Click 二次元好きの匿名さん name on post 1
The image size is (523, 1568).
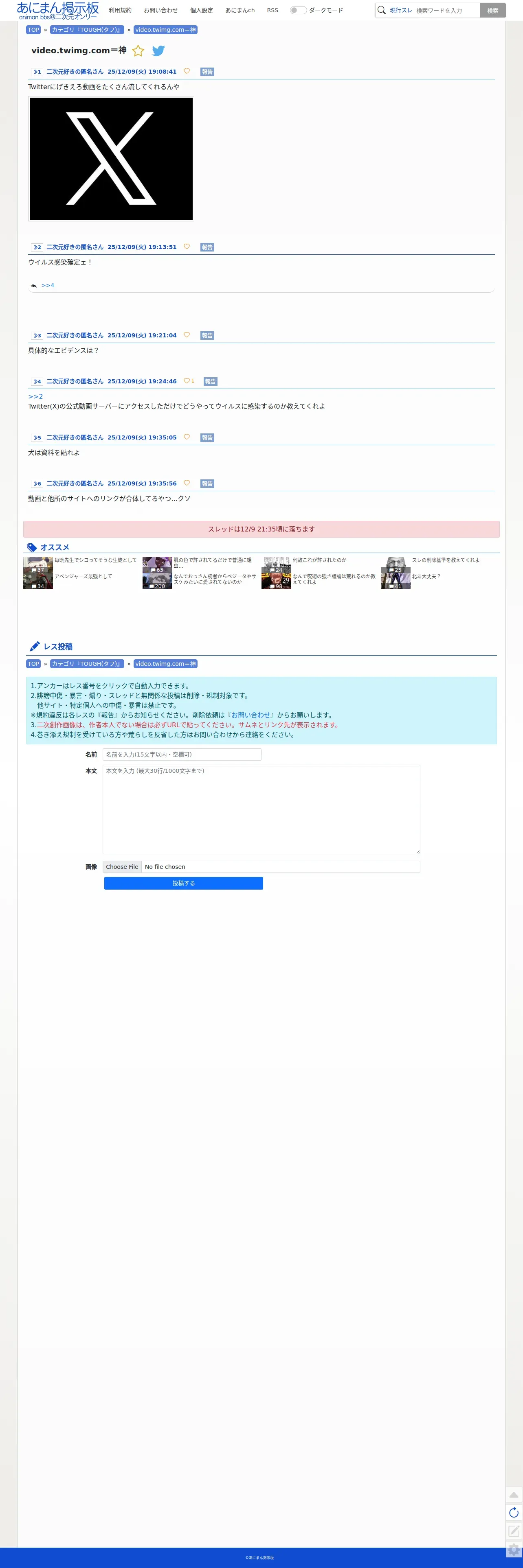75,72
